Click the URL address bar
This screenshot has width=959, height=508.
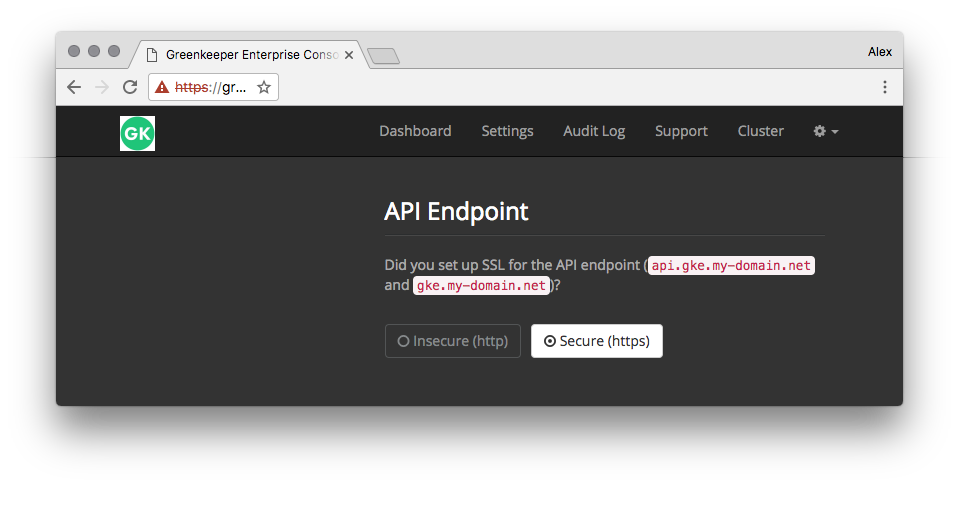tap(213, 87)
